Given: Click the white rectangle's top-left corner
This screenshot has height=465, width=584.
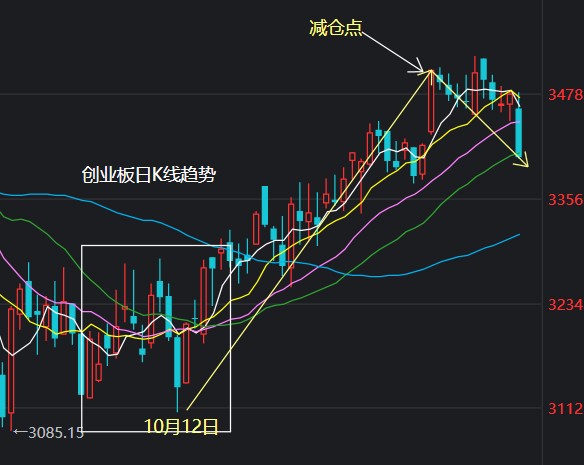Looking at the screenshot, I should tap(82, 246).
